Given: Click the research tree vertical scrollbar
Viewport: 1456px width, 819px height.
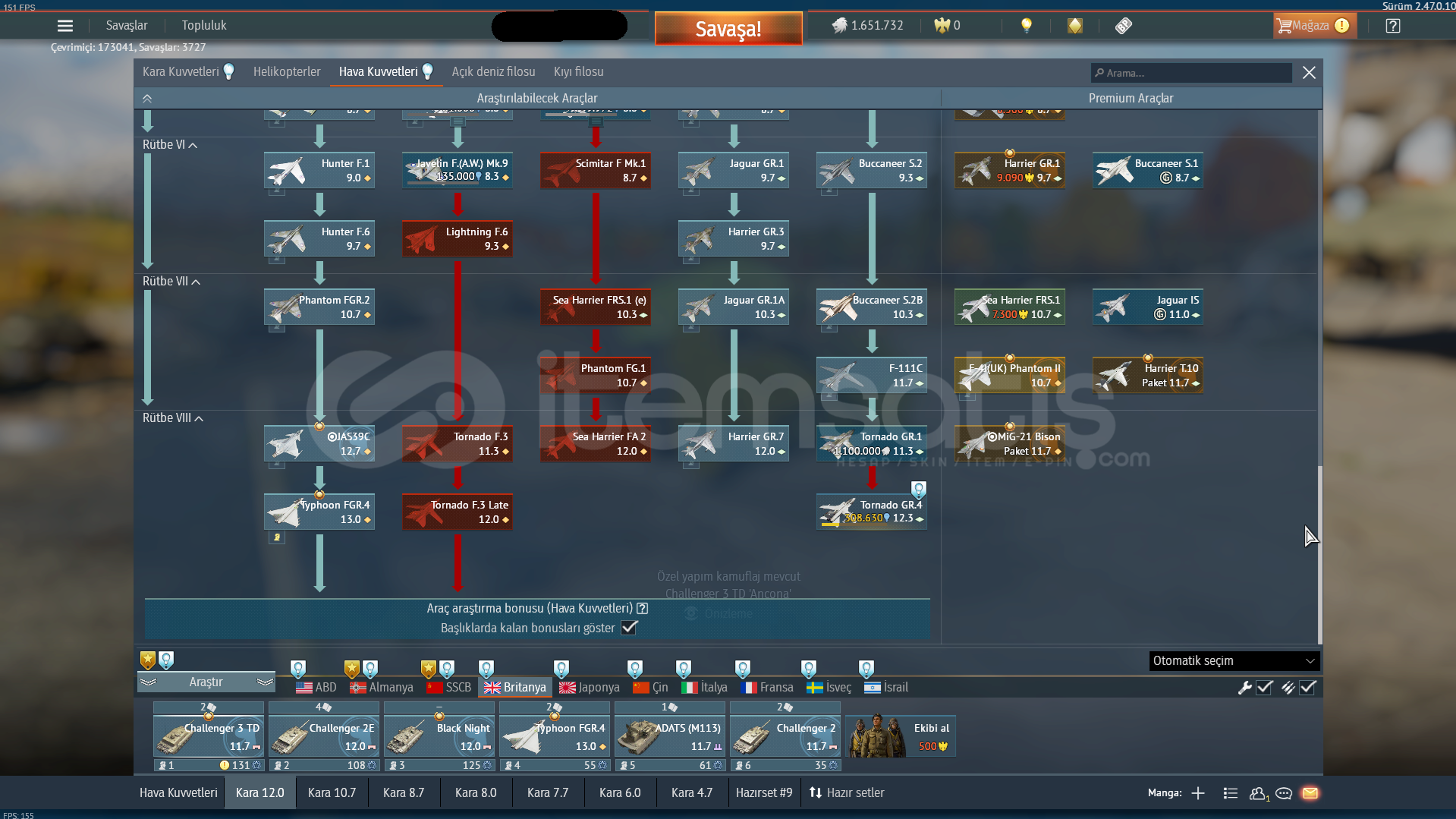Looking at the screenshot, I should 1319,554.
